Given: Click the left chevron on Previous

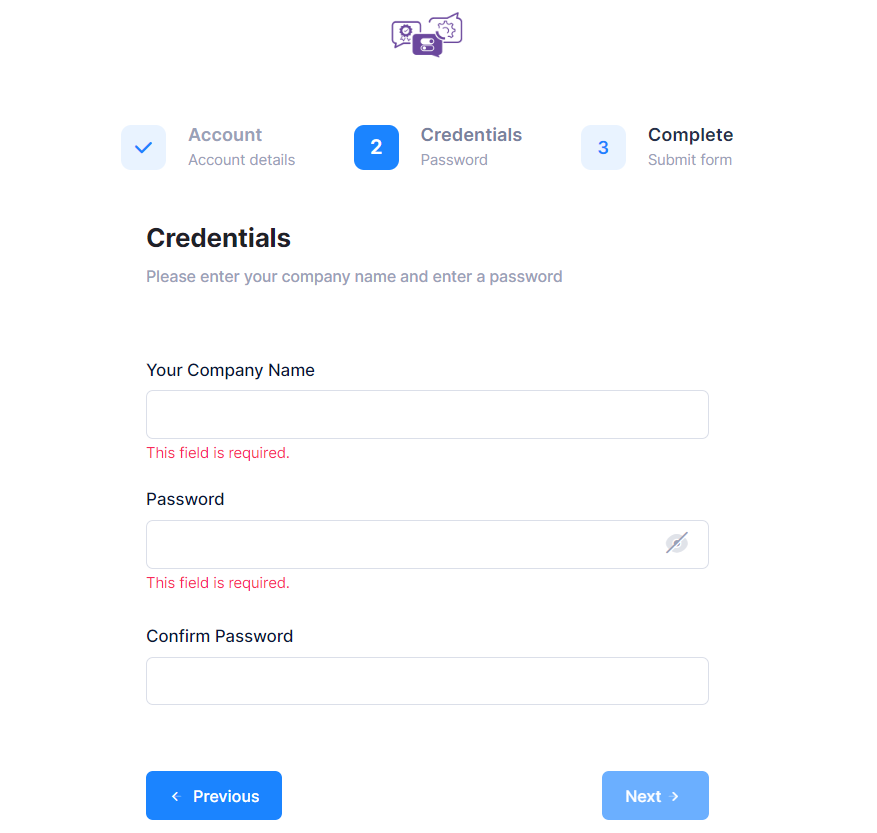Looking at the screenshot, I should 175,796.
